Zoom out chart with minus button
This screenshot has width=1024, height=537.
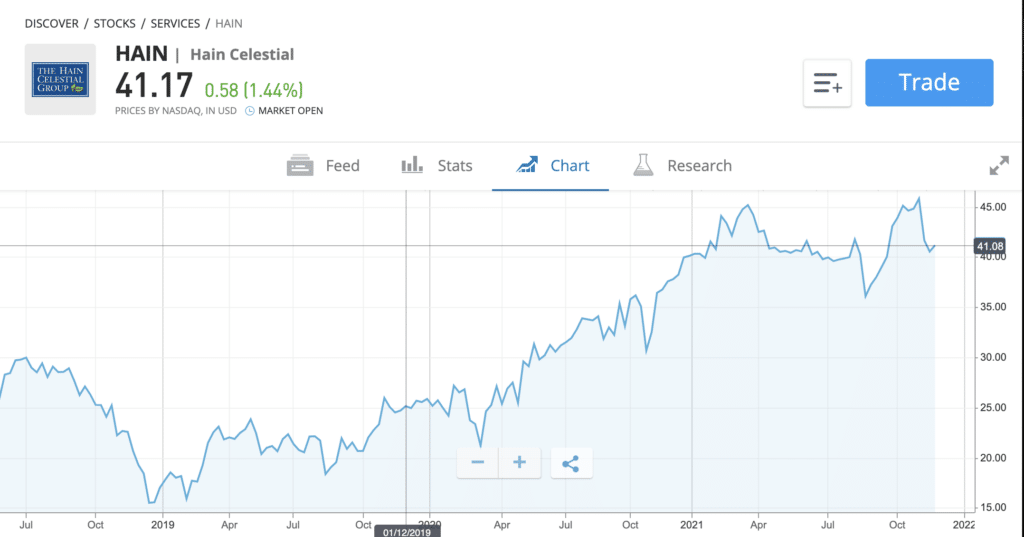[x=477, y=463]
